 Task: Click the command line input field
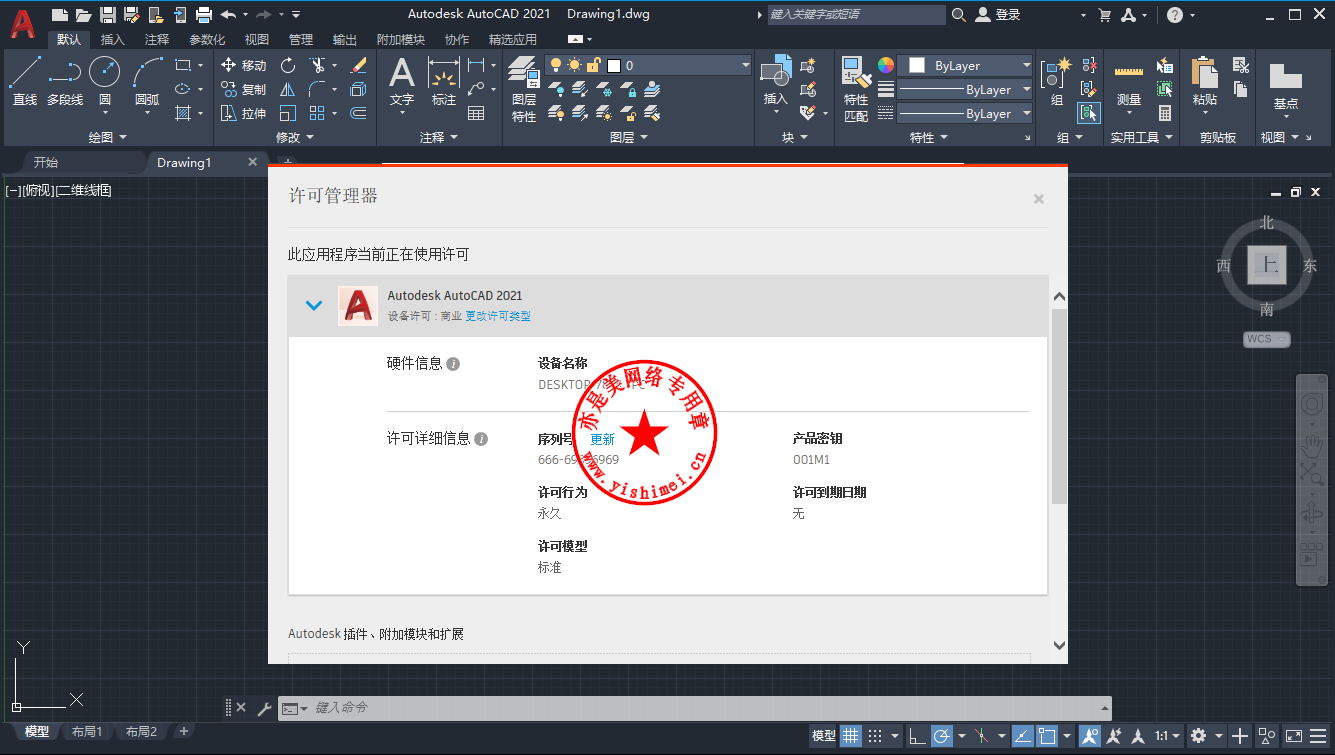(694, 708)
